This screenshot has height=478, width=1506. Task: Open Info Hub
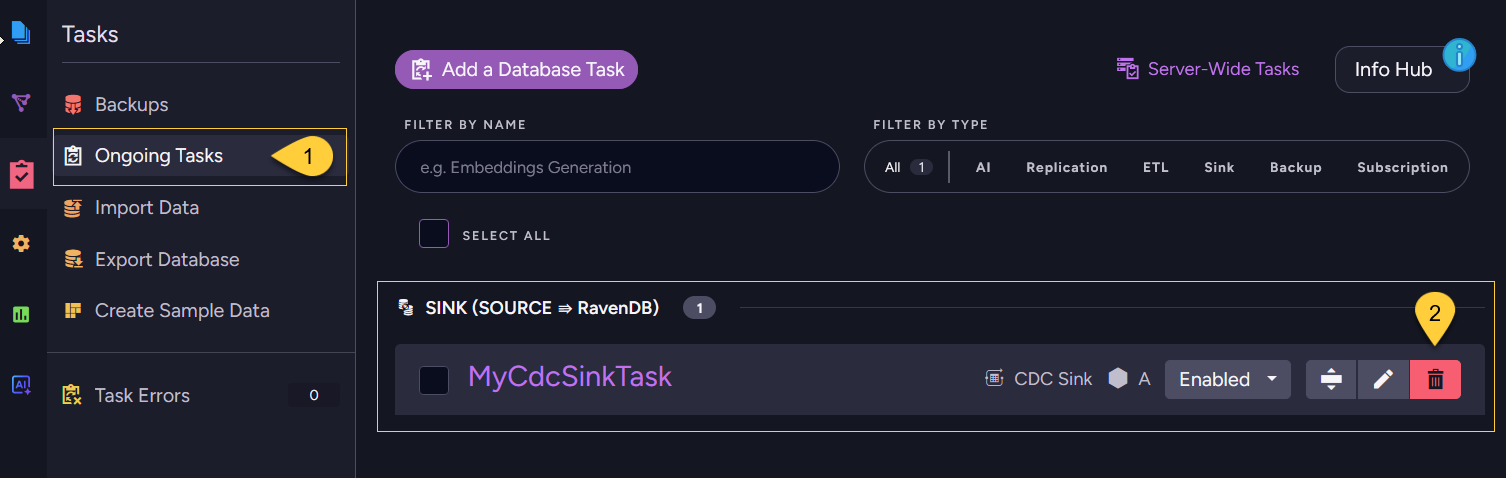(x=1394, y=69)
